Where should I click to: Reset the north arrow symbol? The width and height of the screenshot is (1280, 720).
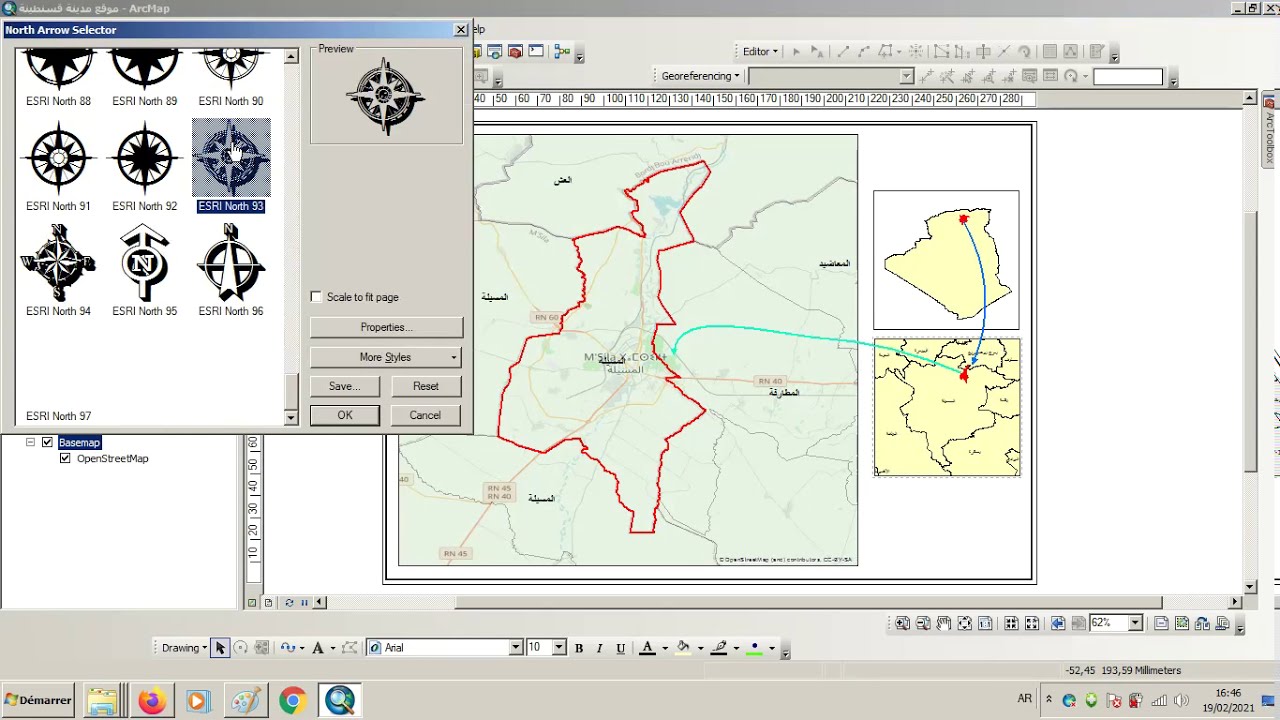[426, 386]
